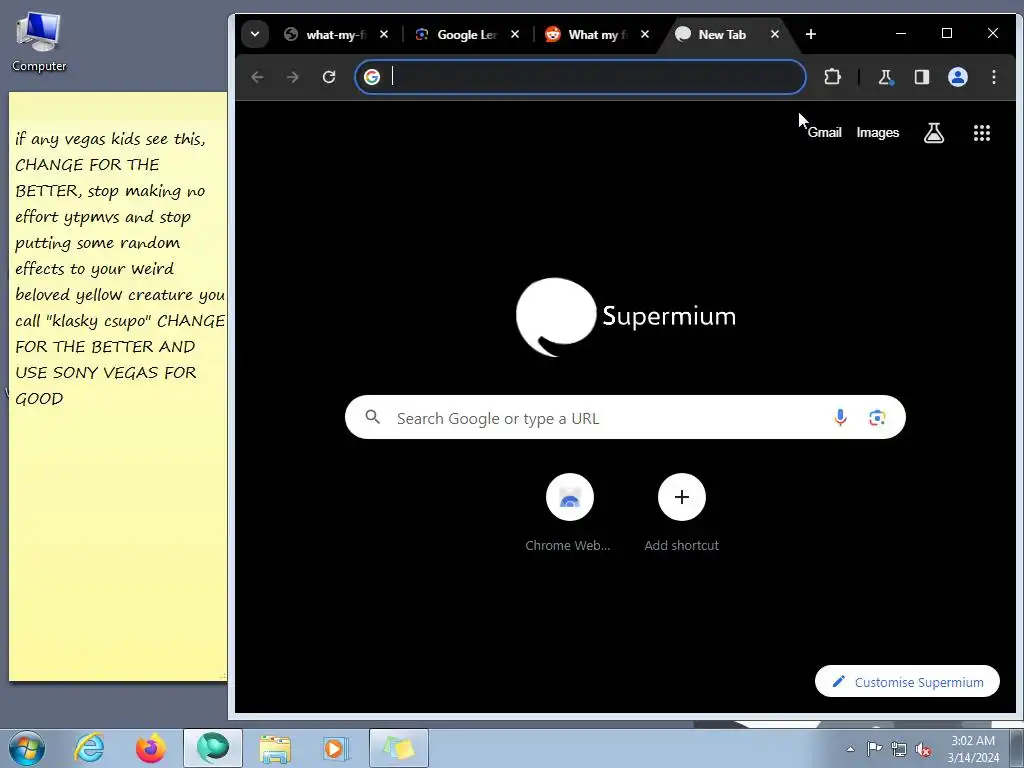The width and height of the screenshot is (1024, 768).
Task: Open Windows Media Player from taskbar
Action: (337, 748)
